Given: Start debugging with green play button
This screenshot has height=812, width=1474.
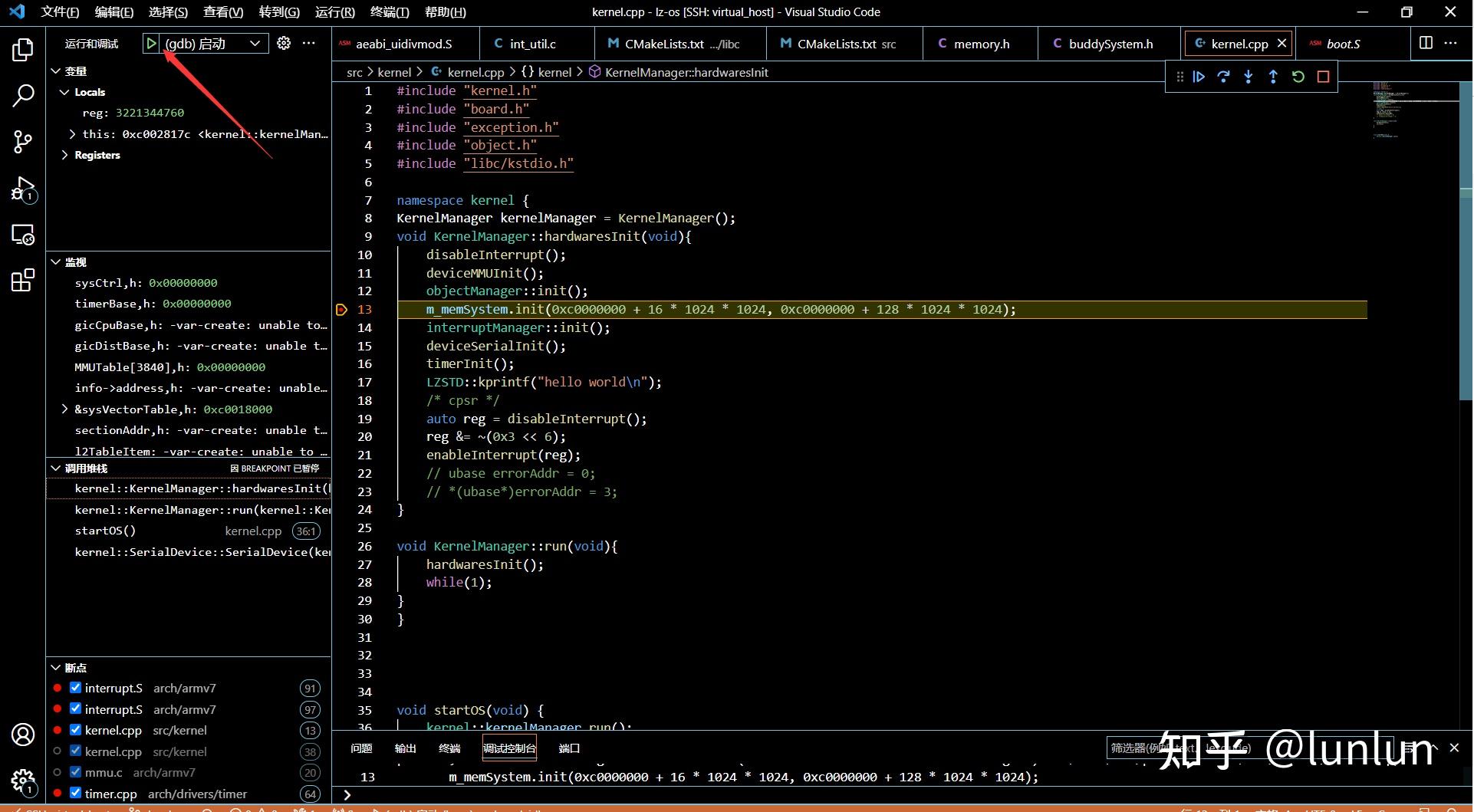Looking at the screenshot, I should point(152,44).
